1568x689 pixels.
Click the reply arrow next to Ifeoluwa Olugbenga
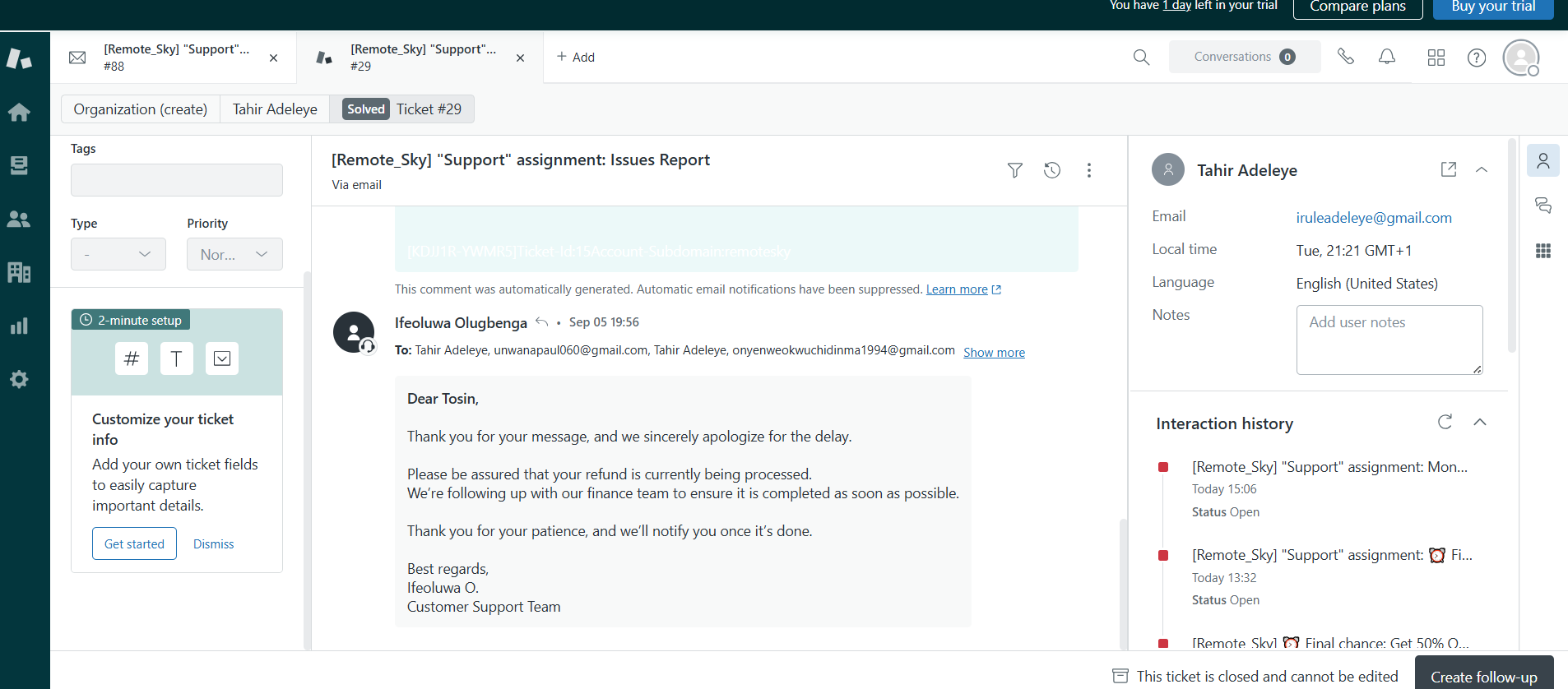coord(541,322)
